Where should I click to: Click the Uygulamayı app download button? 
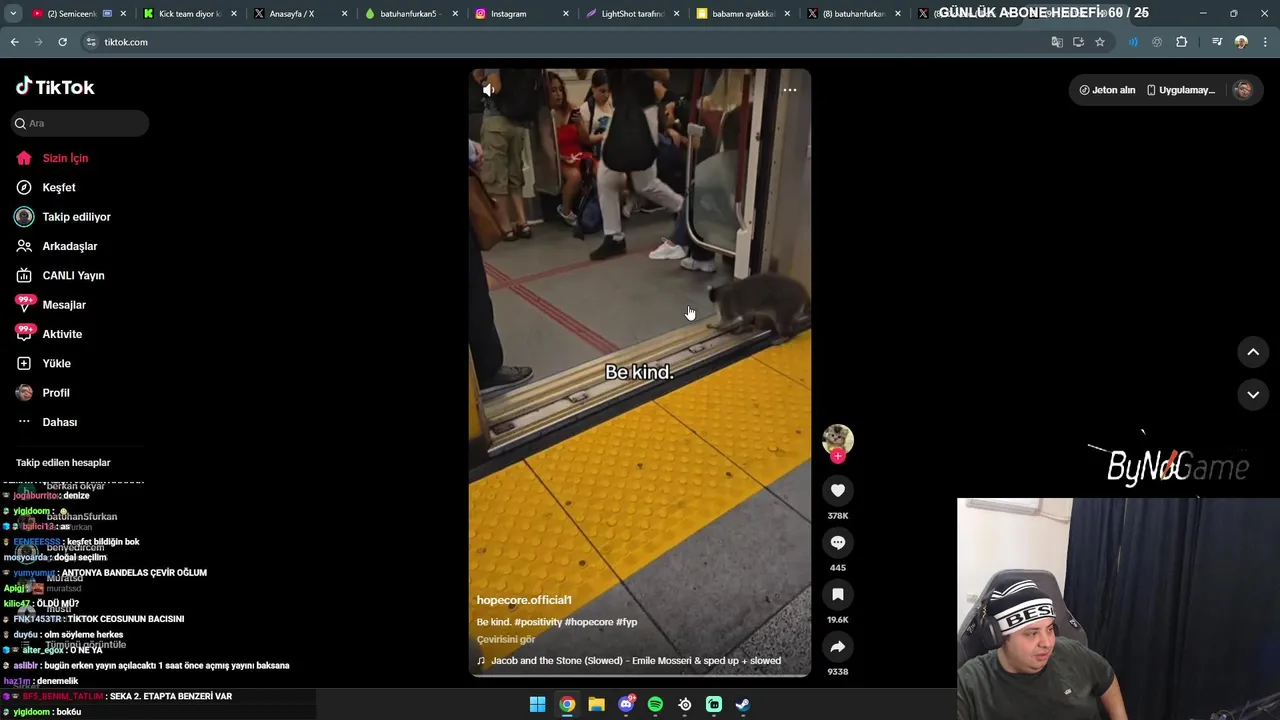(x=1180, y=90)
